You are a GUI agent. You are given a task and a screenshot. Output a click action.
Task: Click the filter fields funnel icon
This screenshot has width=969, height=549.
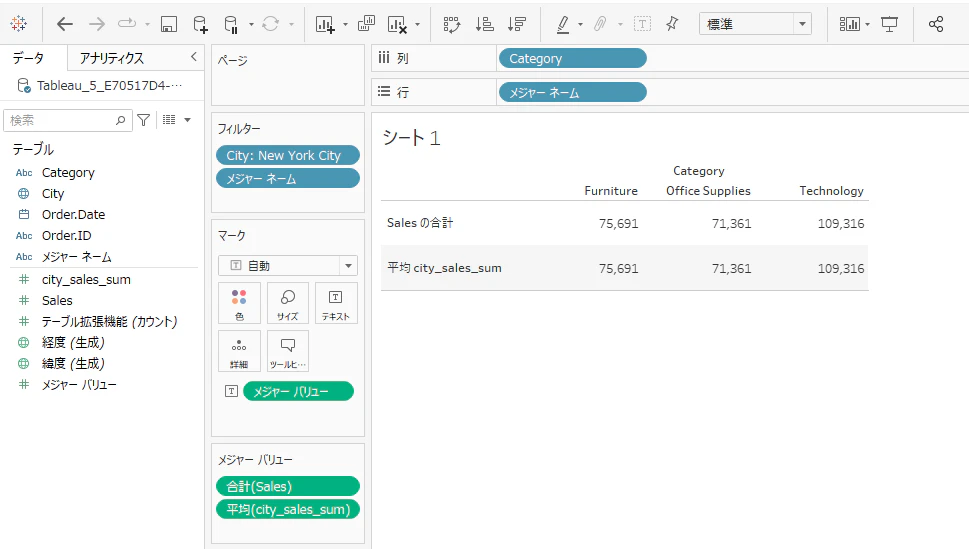coord(143,120)
